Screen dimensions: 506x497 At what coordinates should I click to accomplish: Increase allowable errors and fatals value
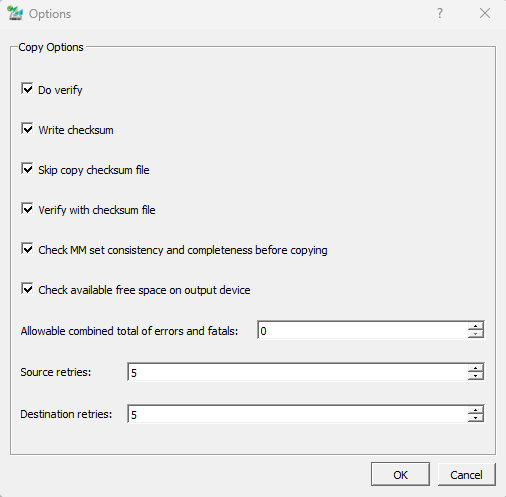coord(476,326)
